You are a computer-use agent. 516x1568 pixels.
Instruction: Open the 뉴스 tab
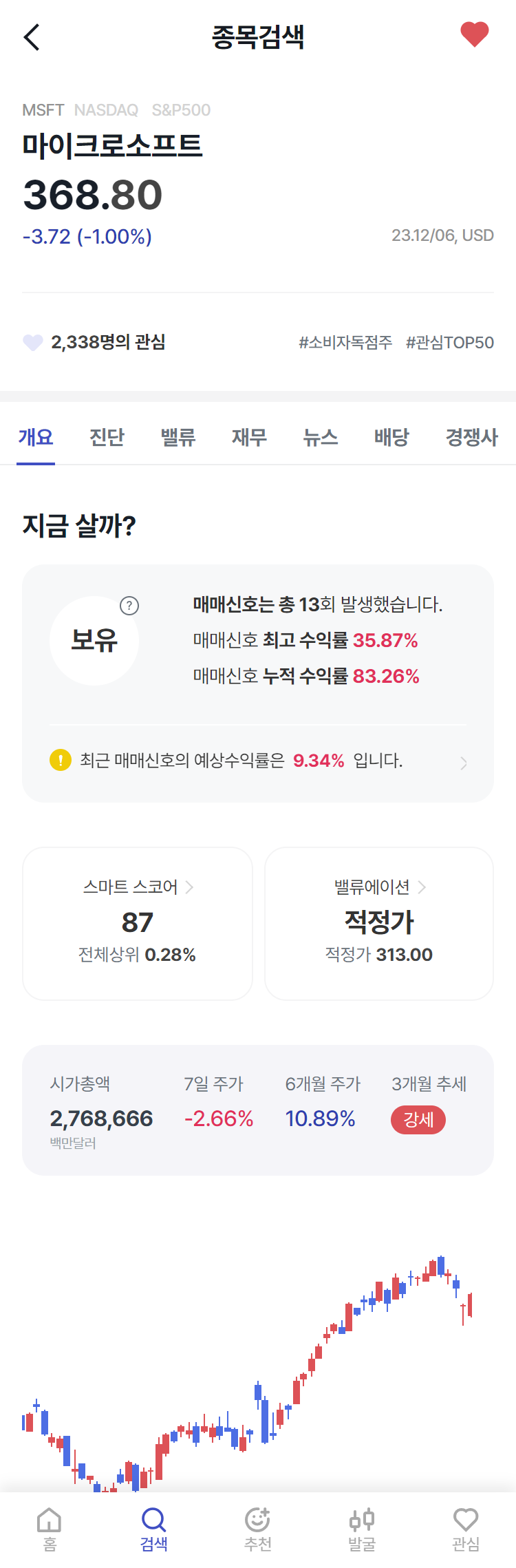(321, 437)
